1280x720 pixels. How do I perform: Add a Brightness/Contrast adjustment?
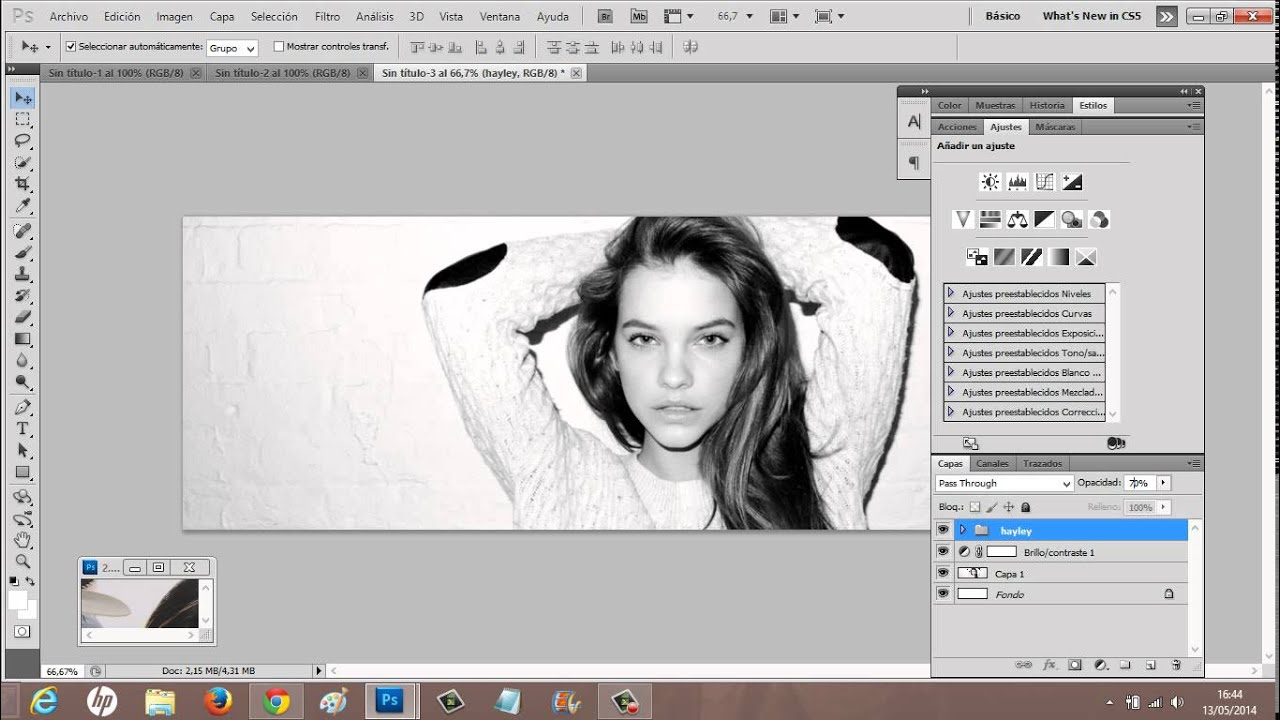click(x=990, y=182)
